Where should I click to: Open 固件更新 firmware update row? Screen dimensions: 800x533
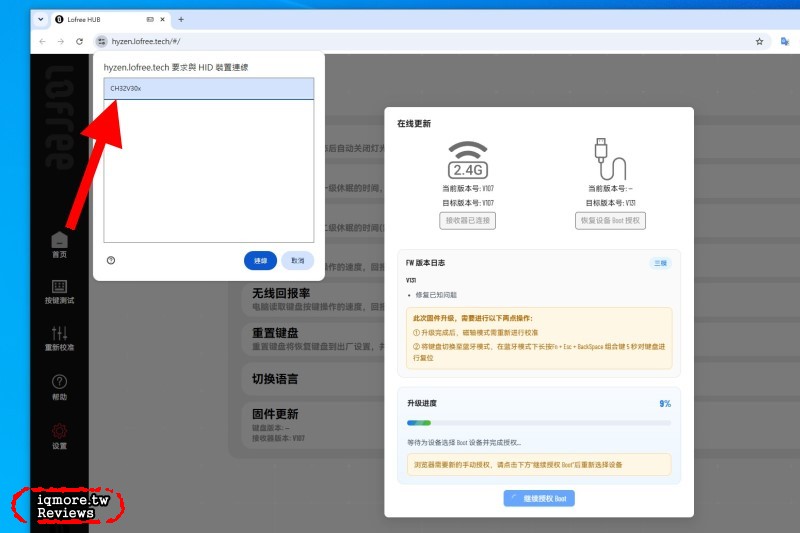point(313,425)
